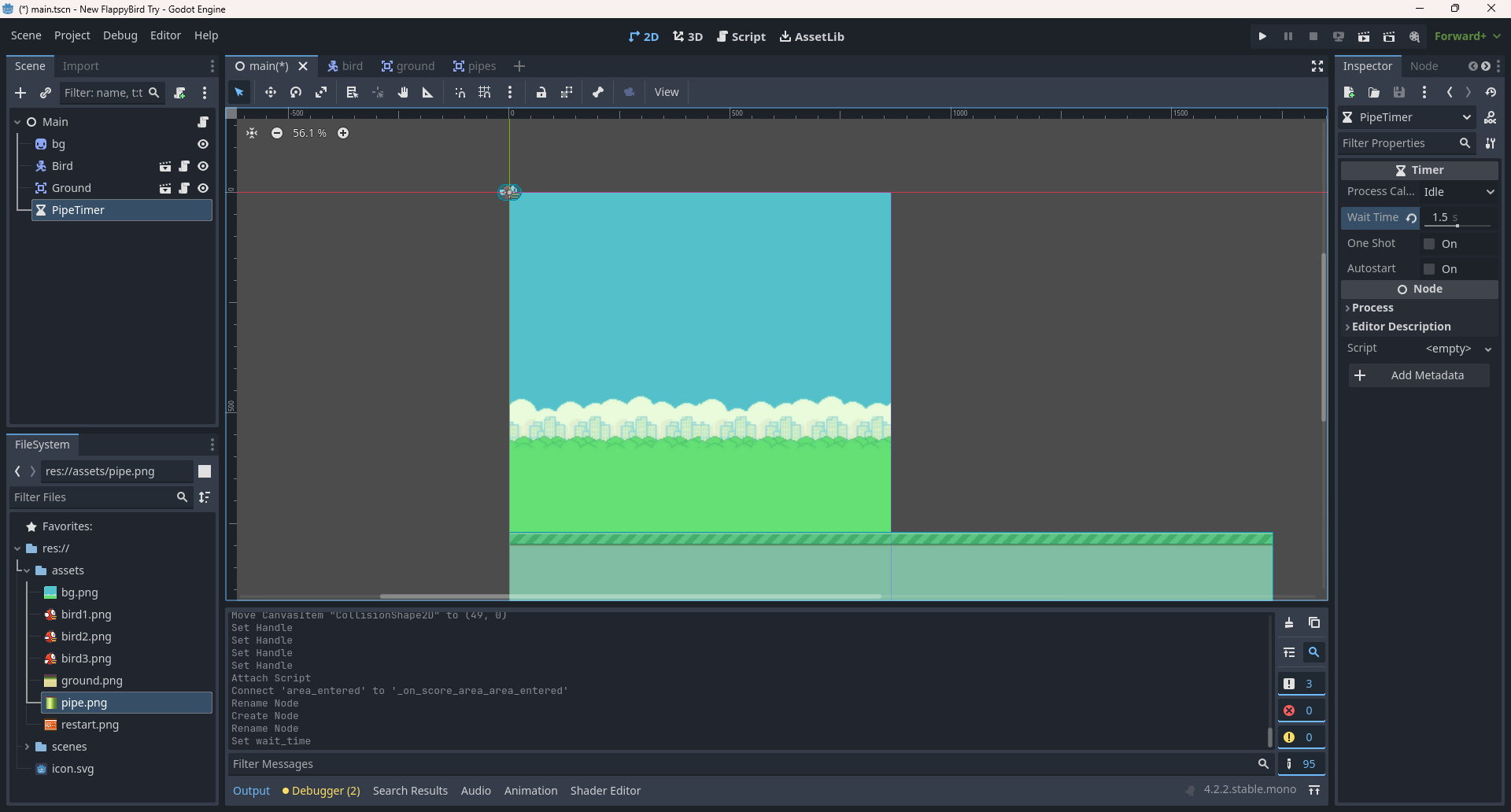
Task: Add a new child node
Action: coord(20,93)
